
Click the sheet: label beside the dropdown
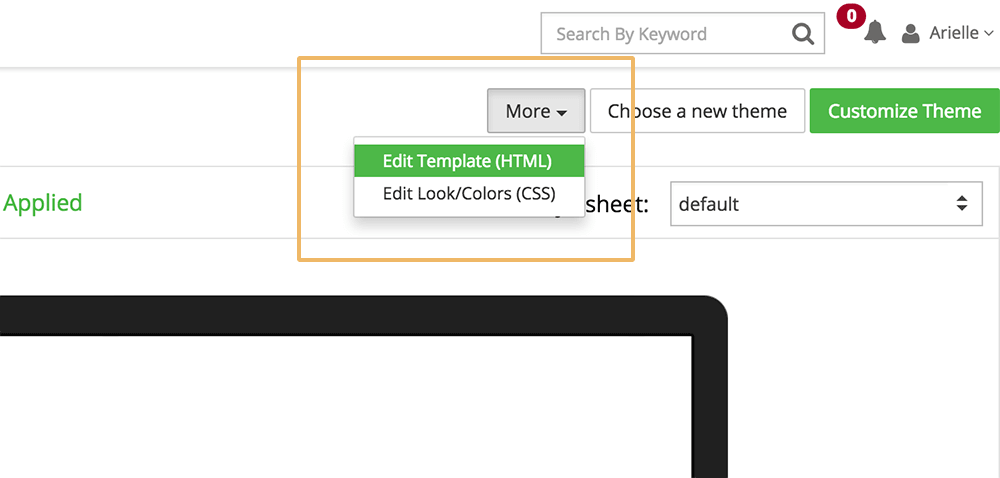coord(616,205)
